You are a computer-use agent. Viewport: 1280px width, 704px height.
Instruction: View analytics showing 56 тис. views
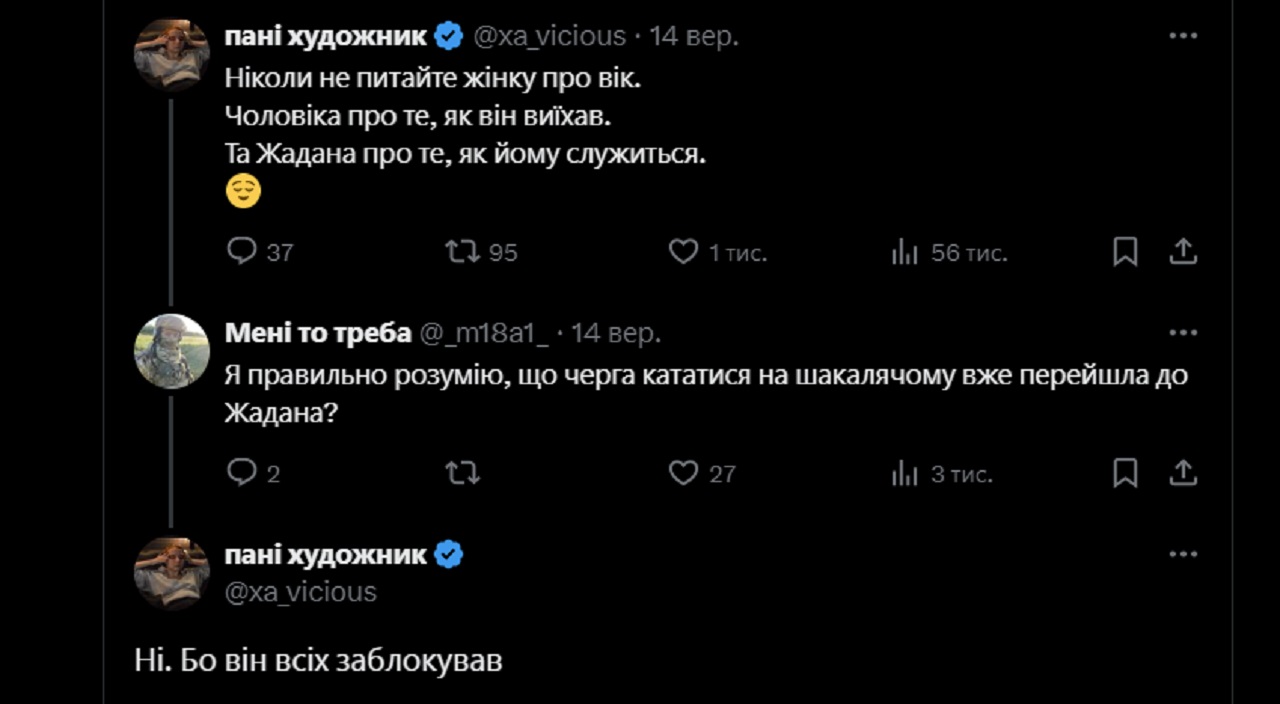click(904, 253)
